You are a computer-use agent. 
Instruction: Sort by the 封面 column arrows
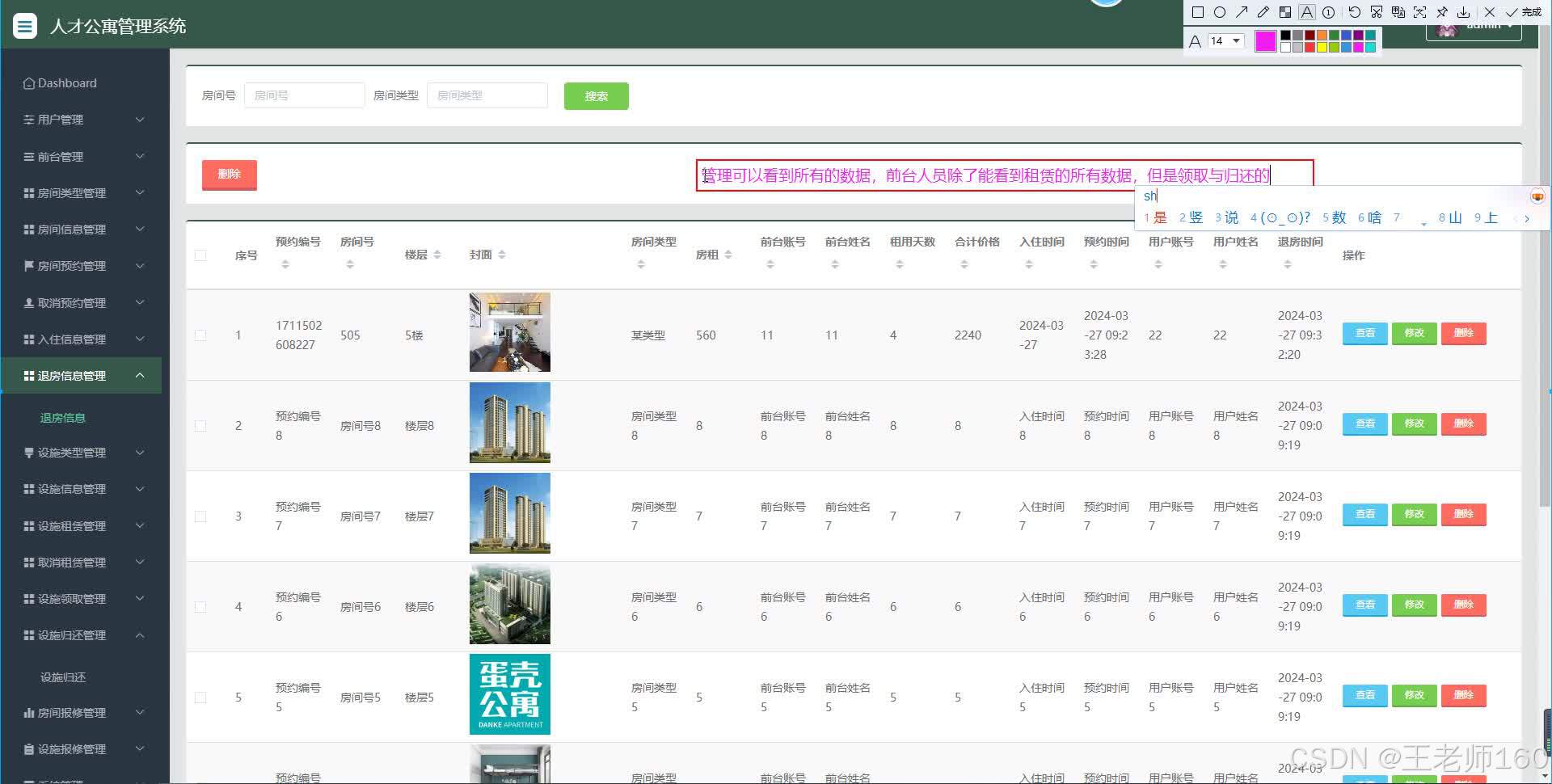(502, 255)
